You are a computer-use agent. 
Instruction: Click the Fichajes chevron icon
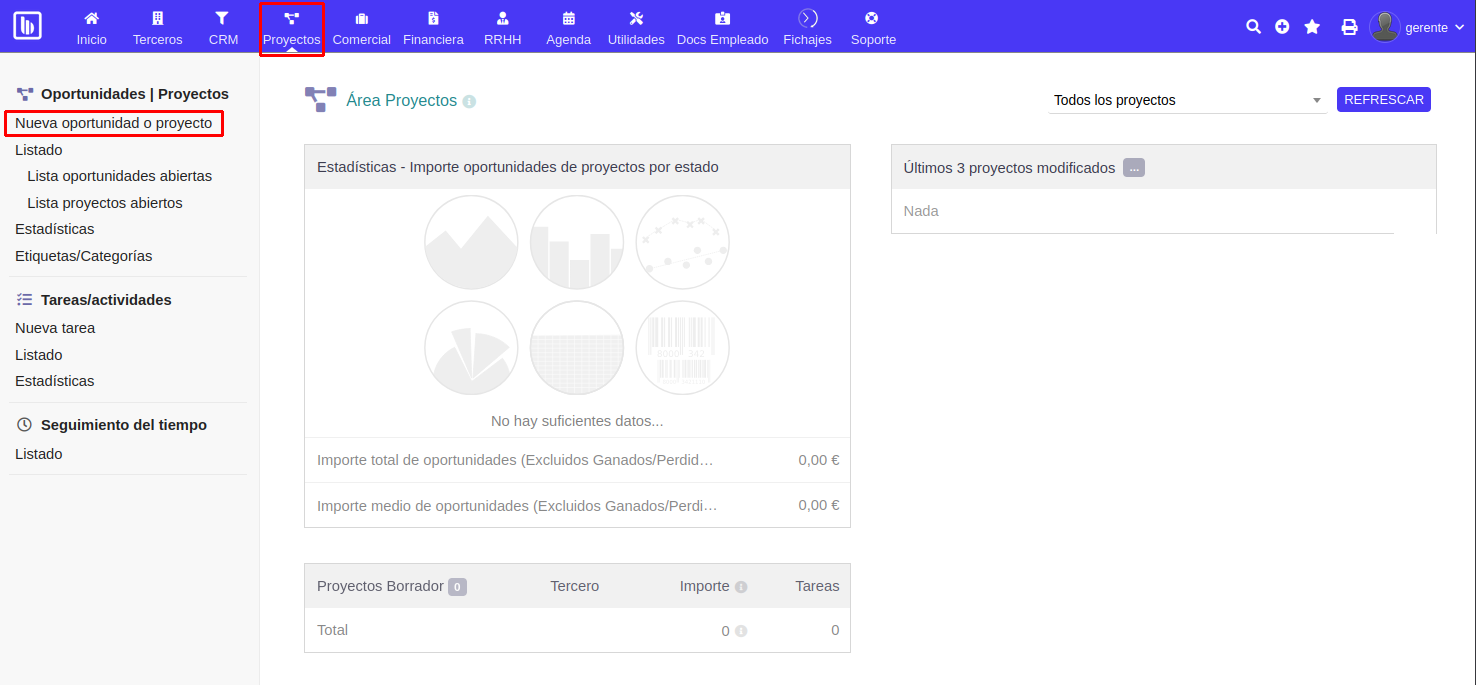[x=807, y=16]
